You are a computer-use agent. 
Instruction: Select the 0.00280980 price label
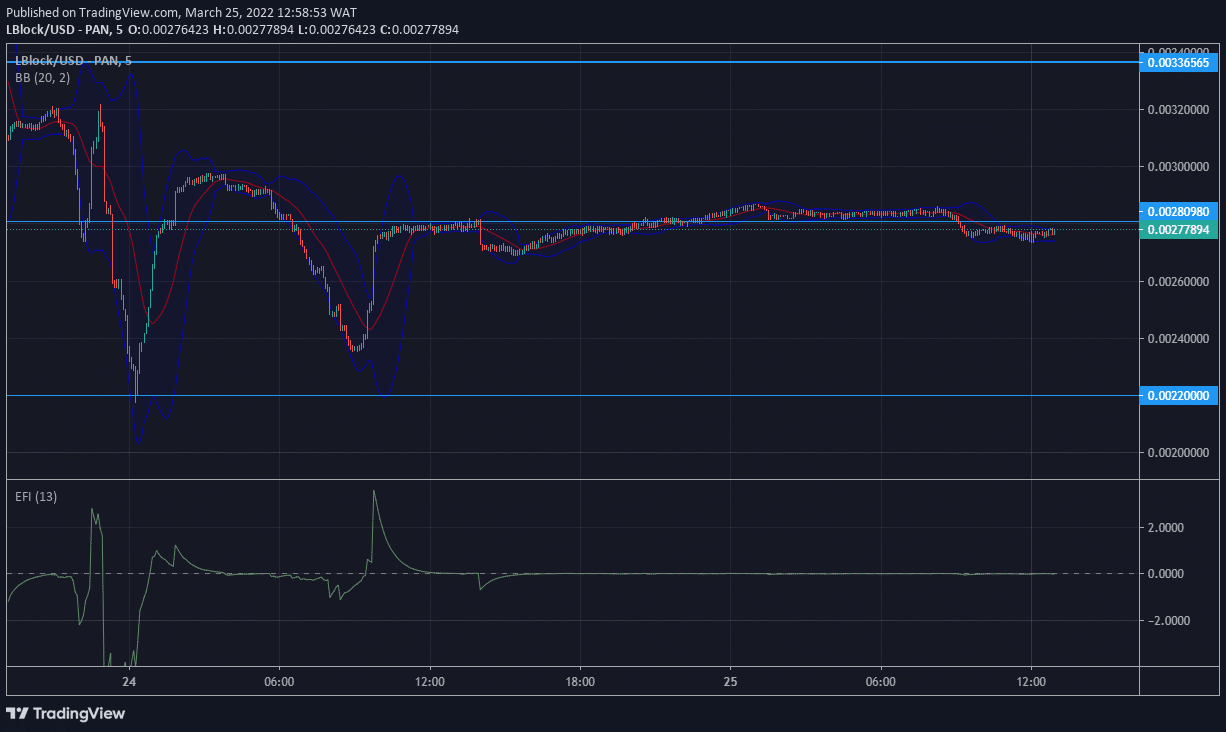[1179, 212]
